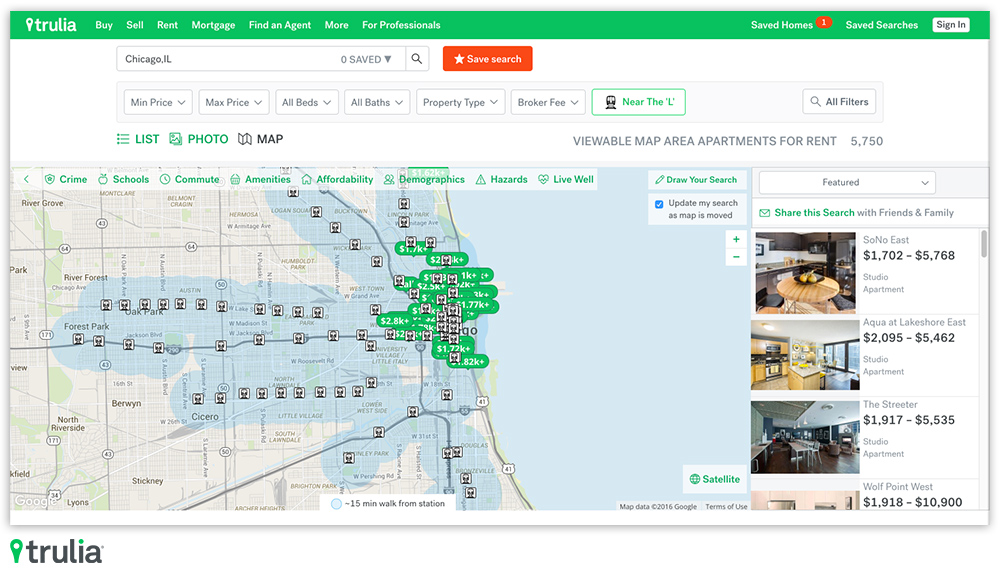Switch map to Satellite view

click(x=714, y=479)
